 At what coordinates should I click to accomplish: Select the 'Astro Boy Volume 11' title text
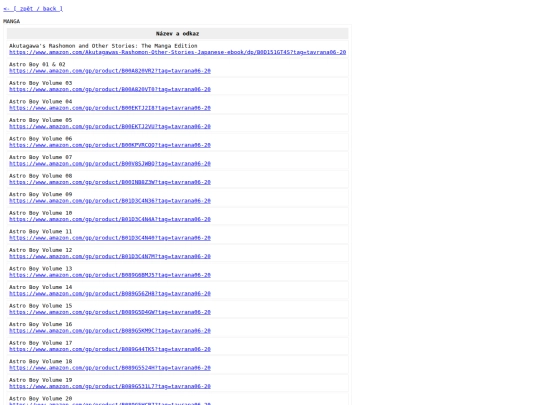pyautogui.click(x=41, y=232)
